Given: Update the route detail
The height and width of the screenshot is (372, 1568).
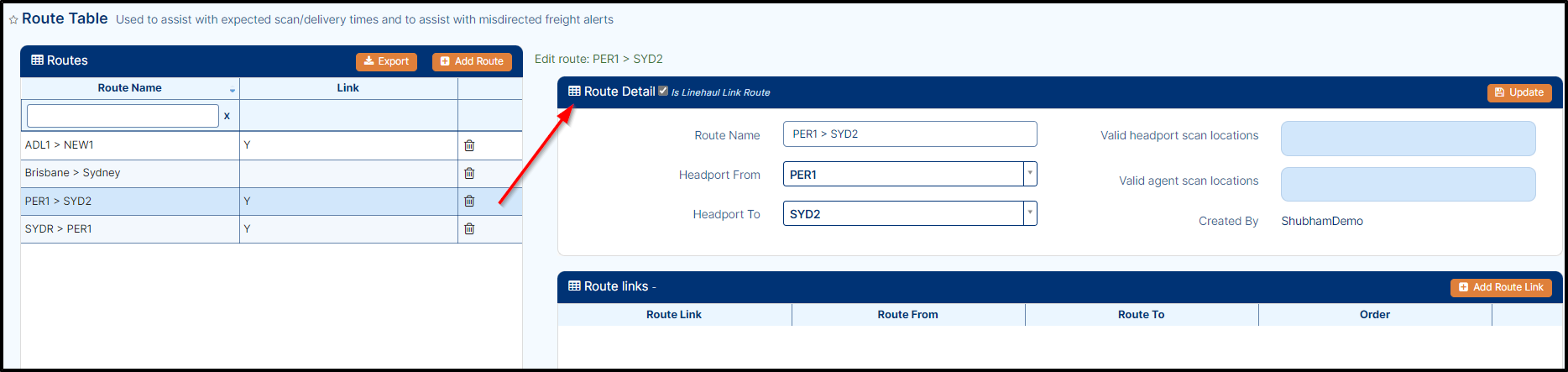Looking at the screenshot, I should pos(1519,92).
